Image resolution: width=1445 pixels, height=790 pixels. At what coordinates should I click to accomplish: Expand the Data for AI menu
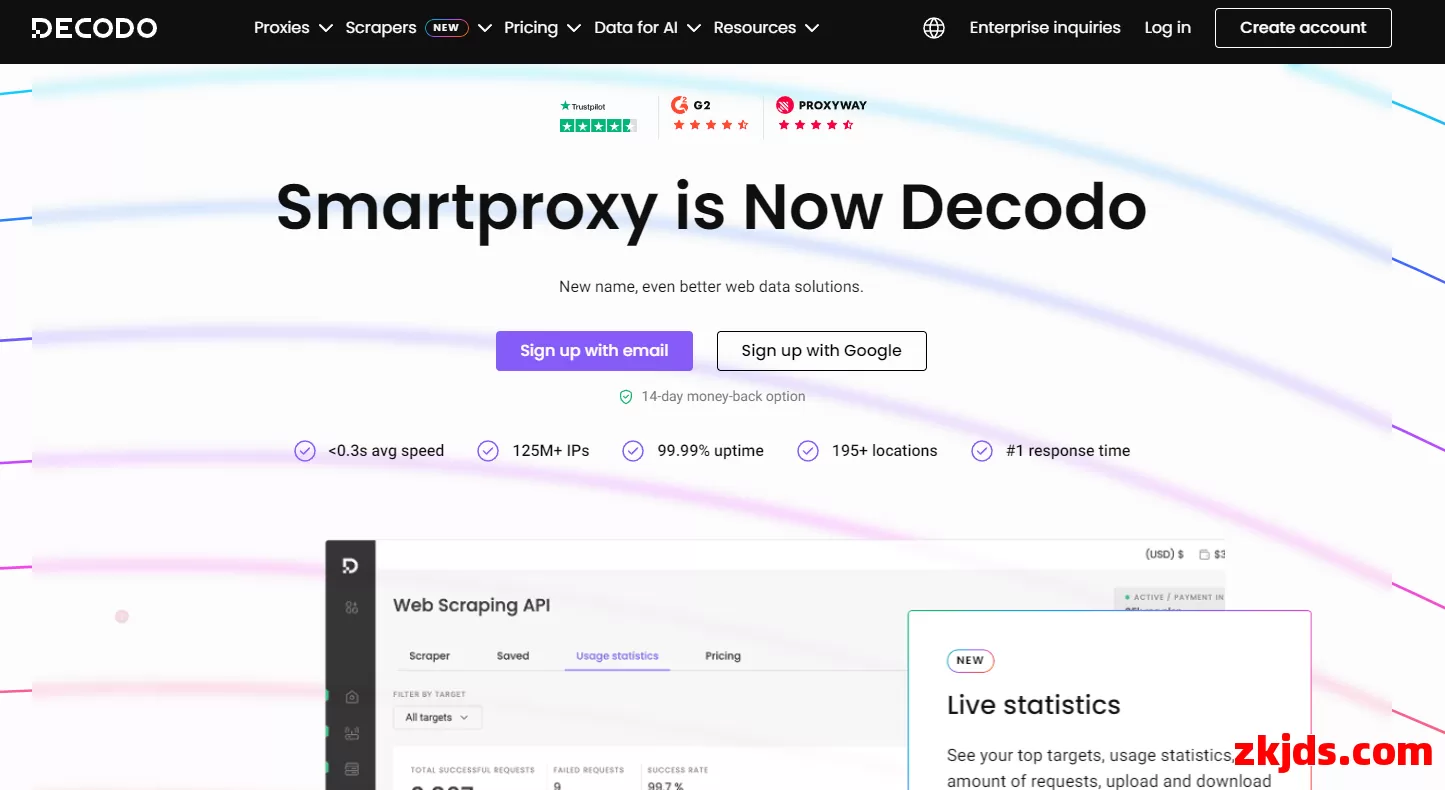pyautogui.click(x=647, y=28)
